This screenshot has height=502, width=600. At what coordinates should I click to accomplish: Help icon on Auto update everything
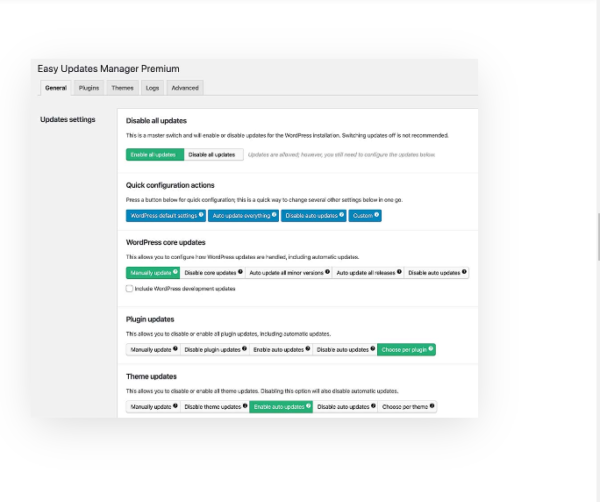click(x=274, y=215)
